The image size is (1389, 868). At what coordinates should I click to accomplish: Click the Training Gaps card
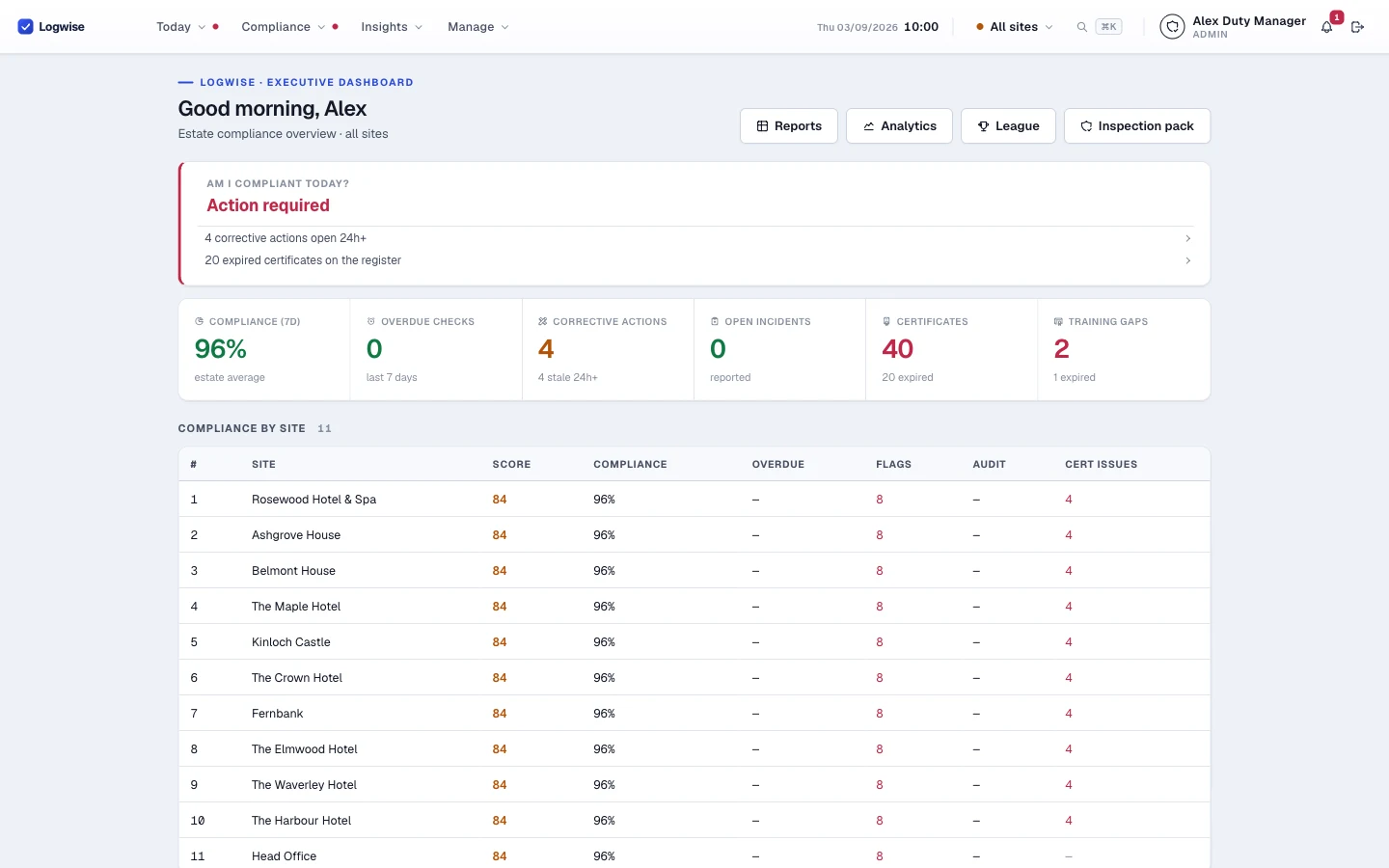pos(1124,349)
